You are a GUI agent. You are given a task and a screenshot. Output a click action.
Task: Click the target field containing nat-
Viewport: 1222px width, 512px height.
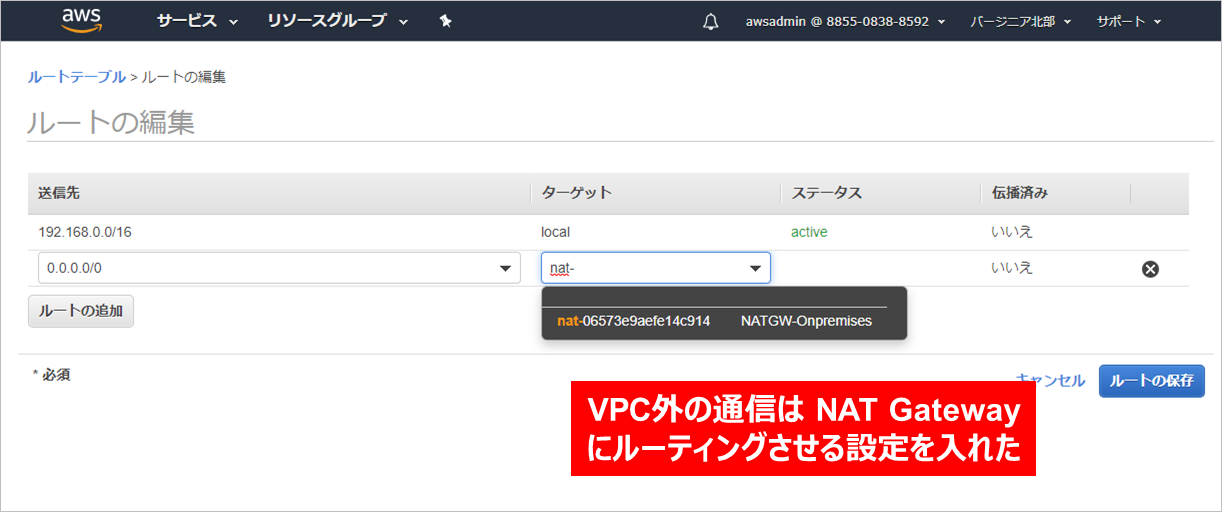coord(640,268)
